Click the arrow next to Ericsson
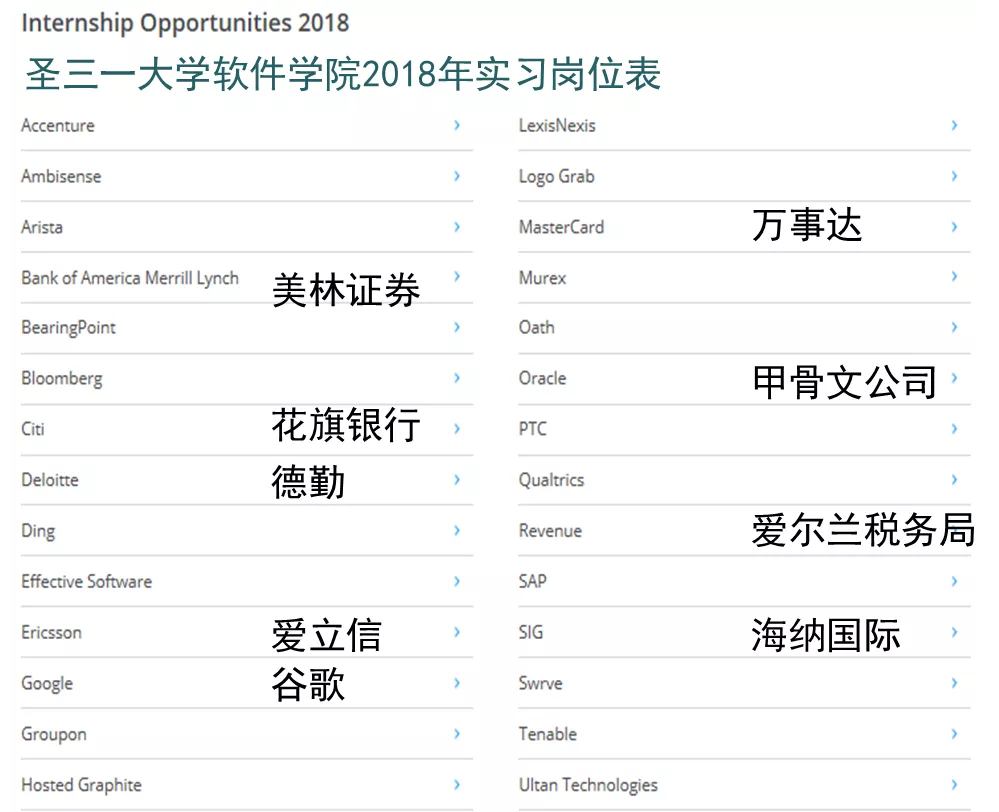This screenshot has width=999, height=812. tap(457, 632)
